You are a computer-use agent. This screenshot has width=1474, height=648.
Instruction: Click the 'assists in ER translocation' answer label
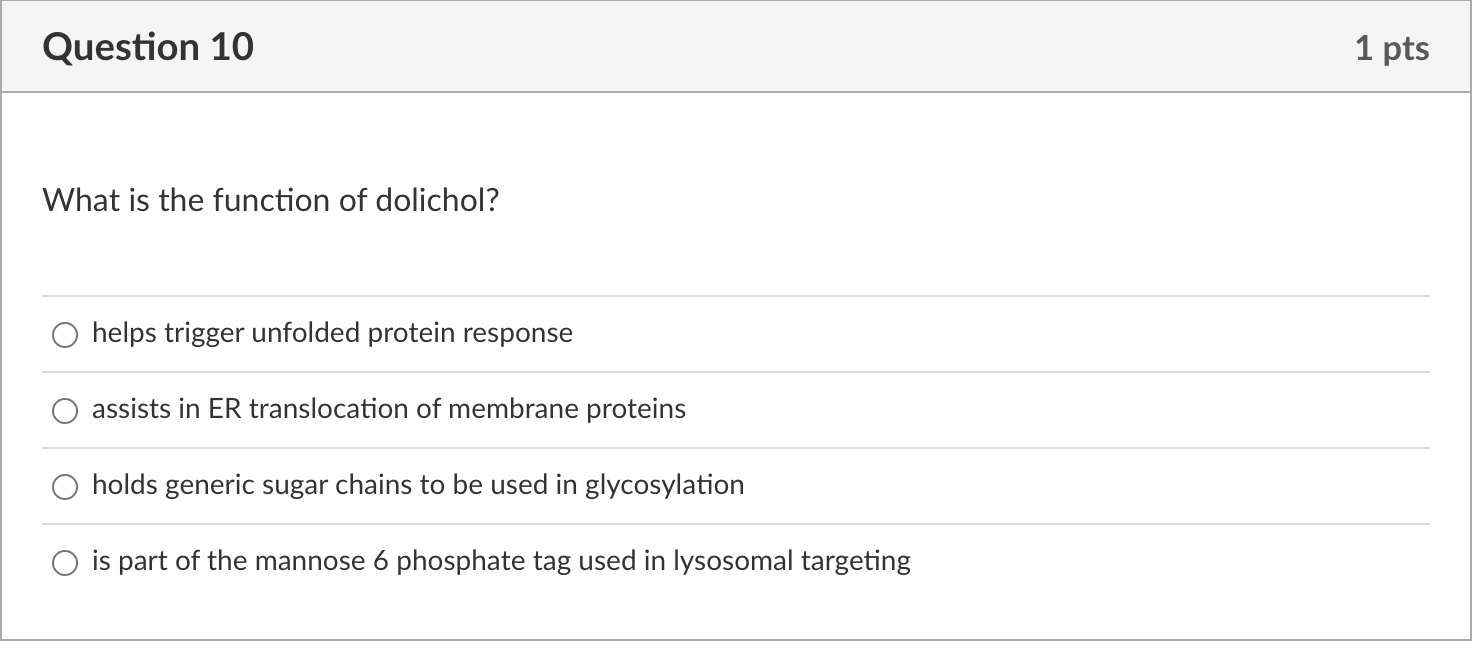388,409
